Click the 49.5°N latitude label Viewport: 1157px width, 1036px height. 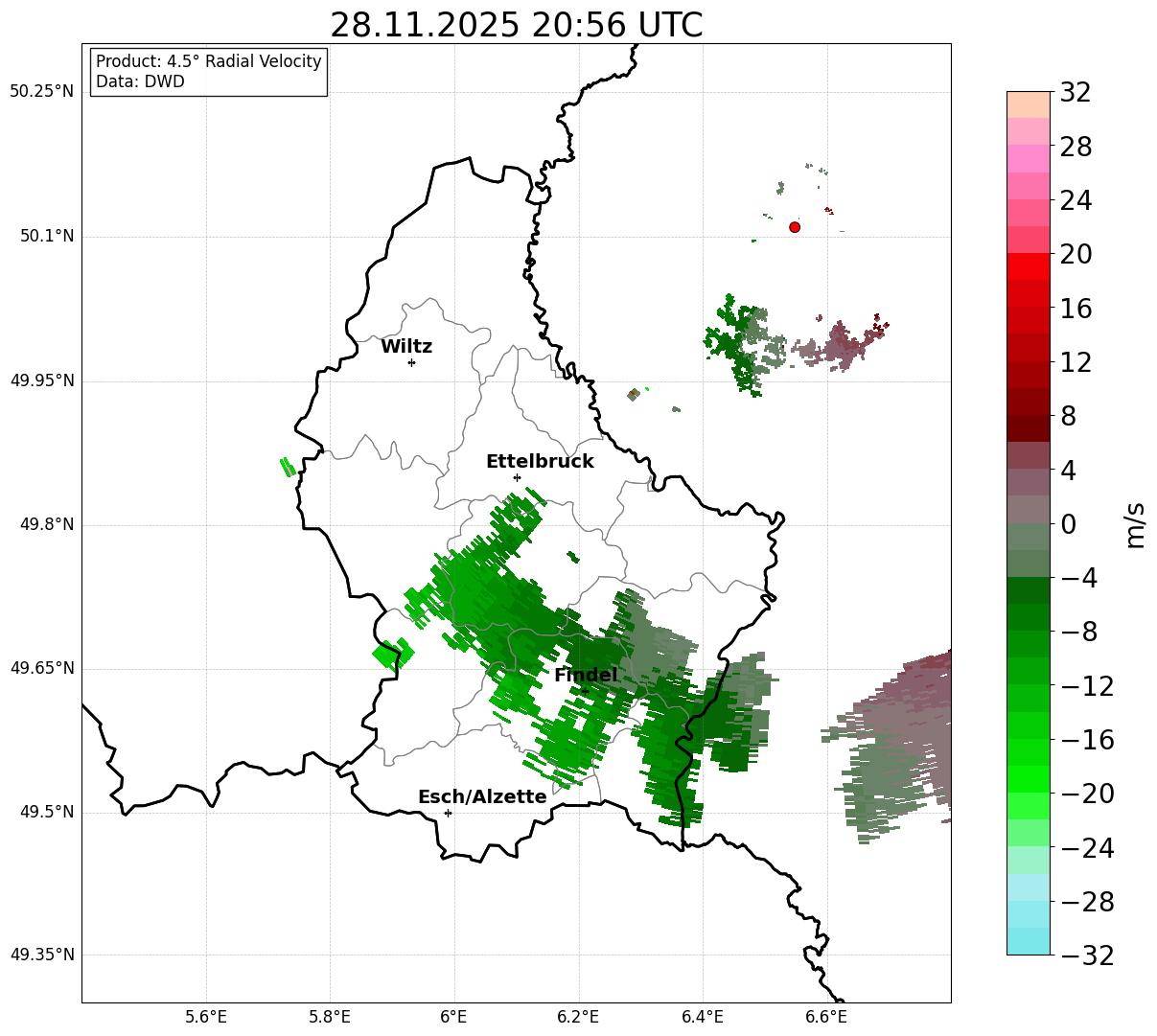[x=47, y=812]
